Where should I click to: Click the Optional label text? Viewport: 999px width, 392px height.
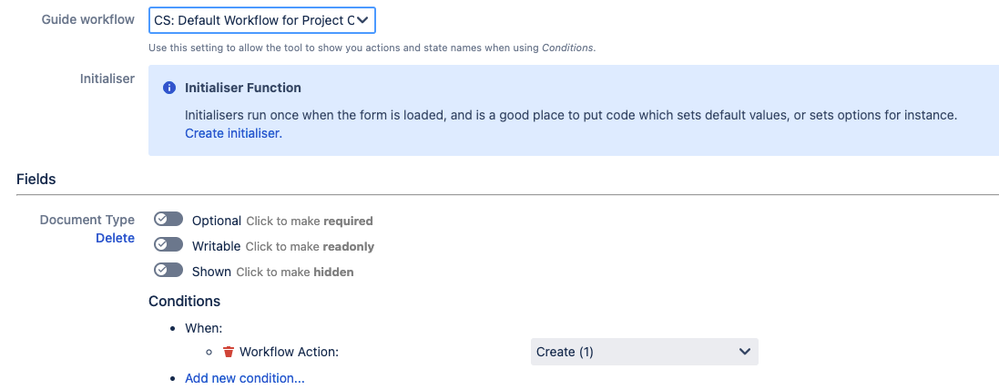(x=217, y=221)
